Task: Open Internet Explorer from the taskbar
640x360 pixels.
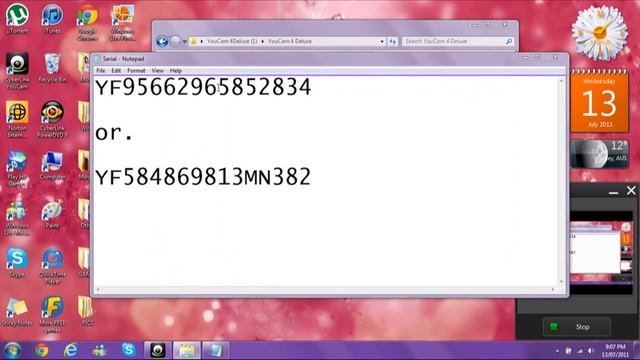Action: pyautogui.click(x=71, y=350)
